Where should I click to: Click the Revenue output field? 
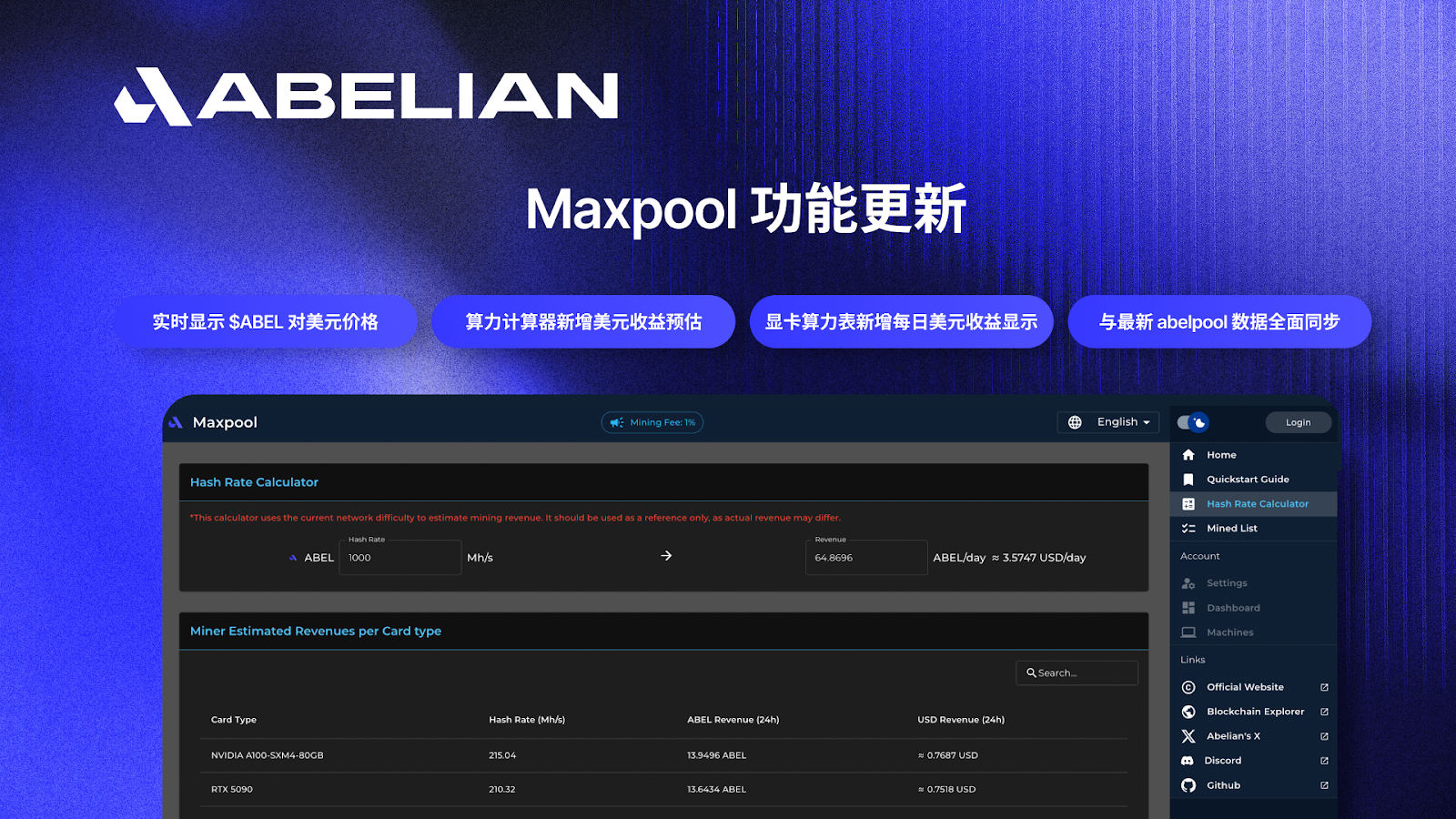click(x=866, y=558)
